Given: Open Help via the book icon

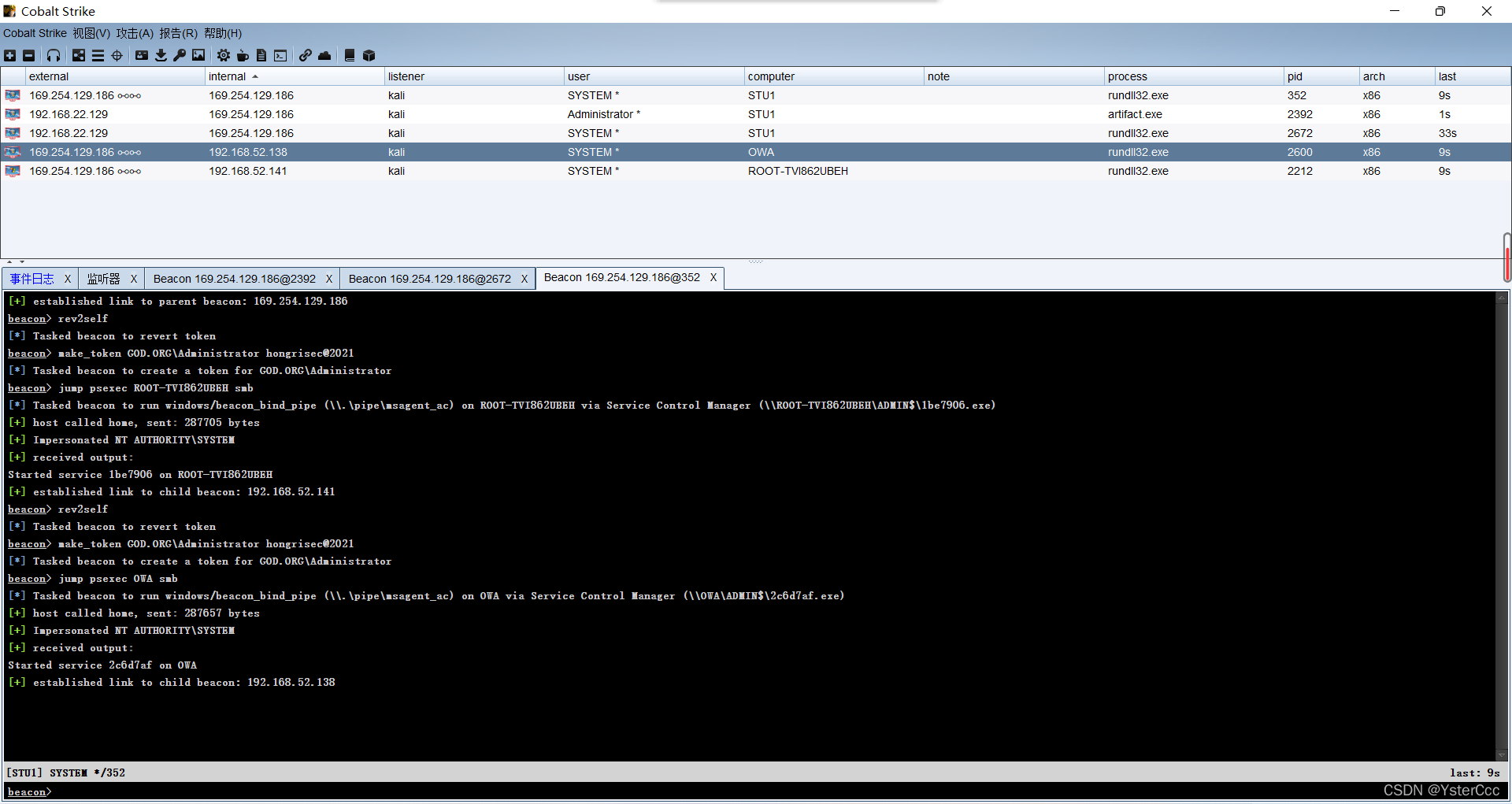Looking at the screenshot, I should pos(350,55).
